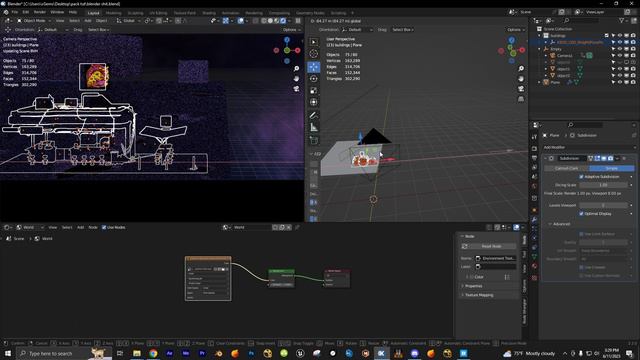This screenshot has width=640, height=360.
Task: Toggle viewport visibility of Empty in outliner
Action: click(620, 49)
